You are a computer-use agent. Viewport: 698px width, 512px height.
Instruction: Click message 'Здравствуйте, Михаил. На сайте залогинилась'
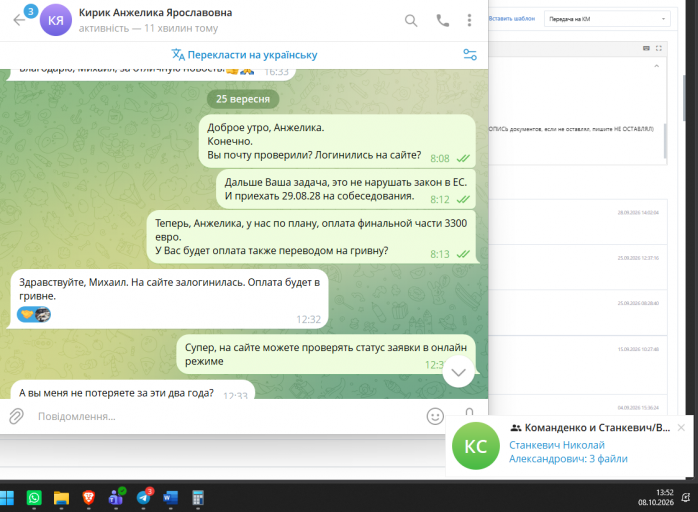coord(169,299)
